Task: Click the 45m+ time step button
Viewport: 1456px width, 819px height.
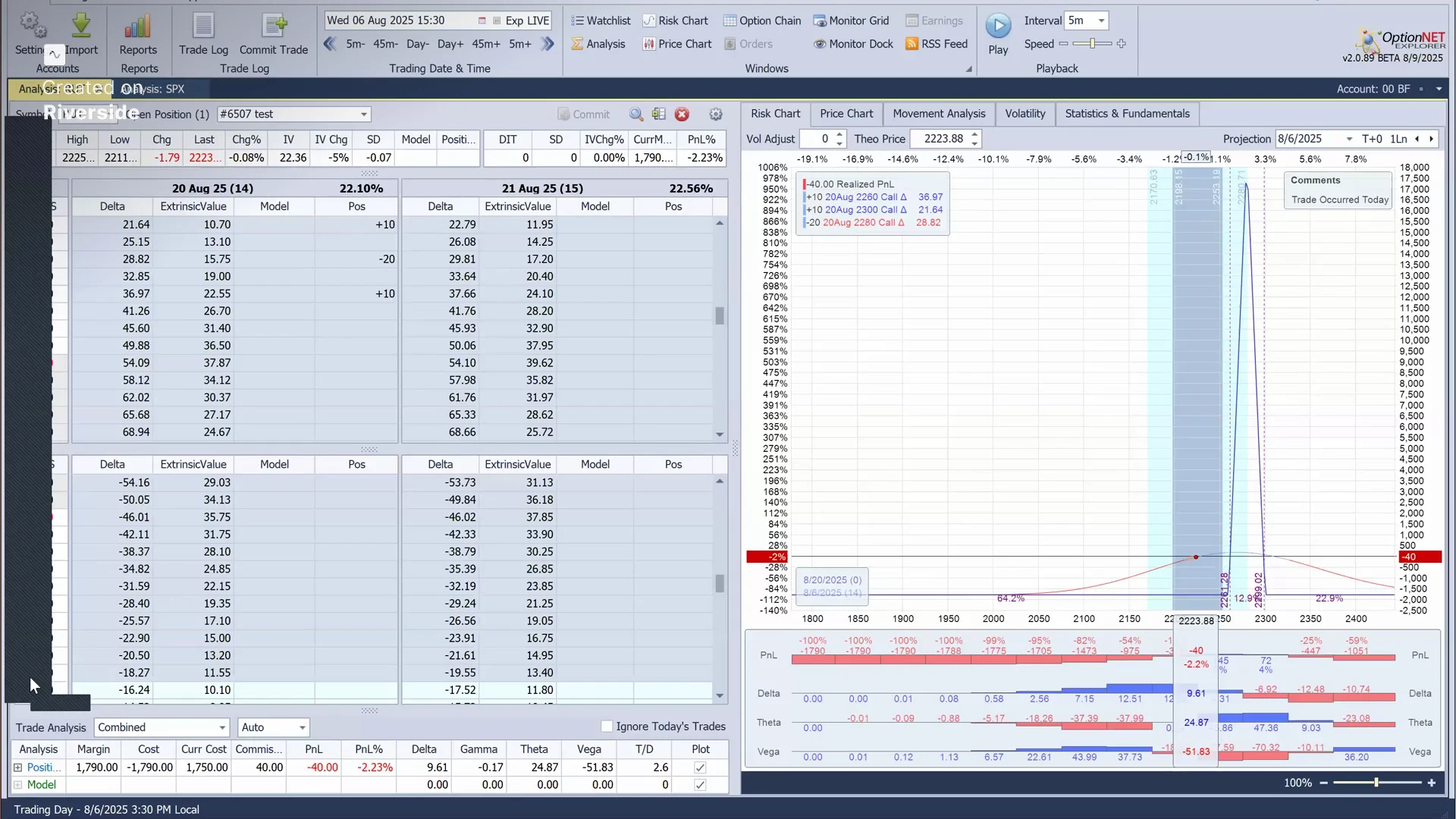Action: (x=486, y=44)
